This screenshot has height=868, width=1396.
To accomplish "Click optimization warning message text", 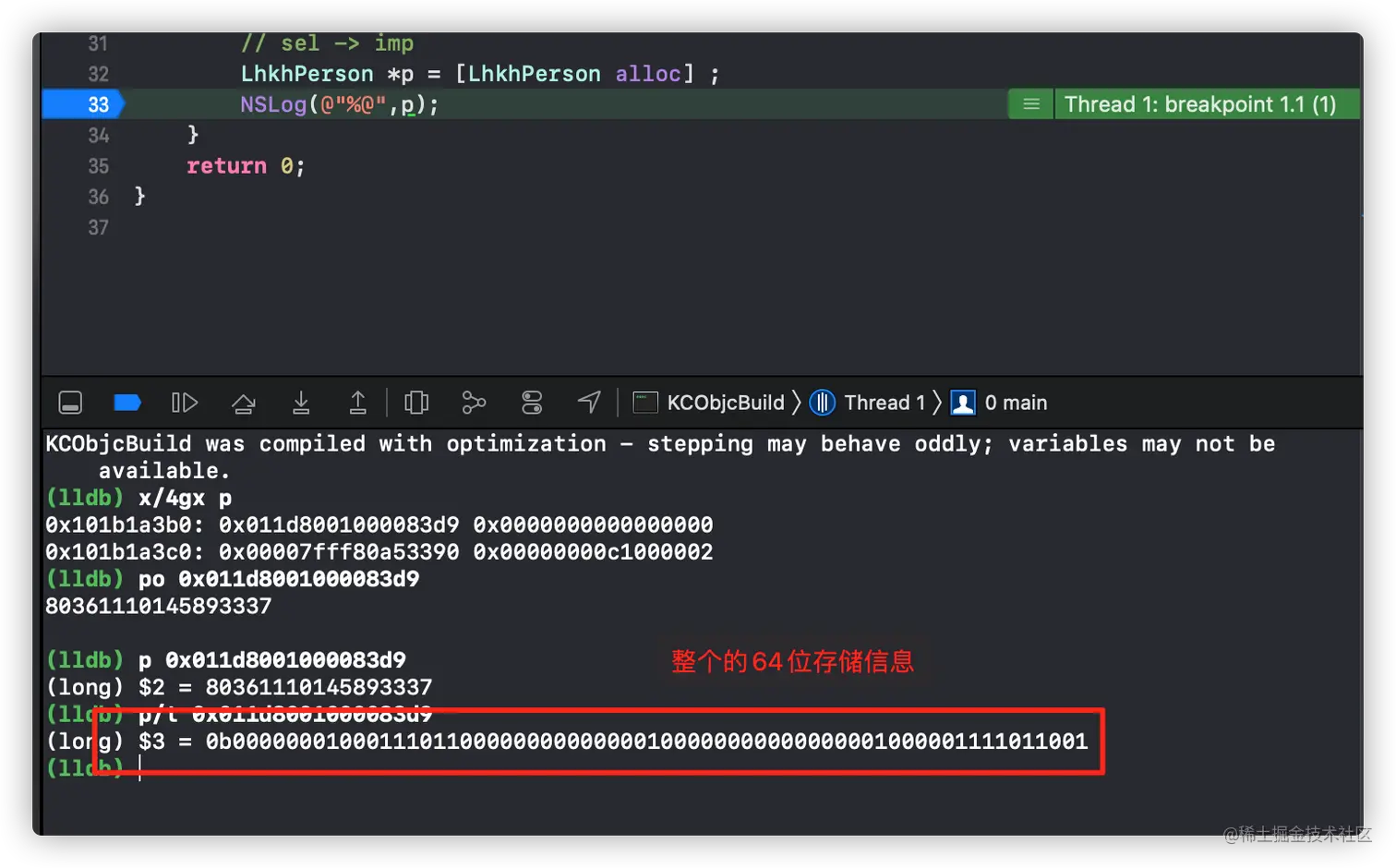I will pos(660,457).
